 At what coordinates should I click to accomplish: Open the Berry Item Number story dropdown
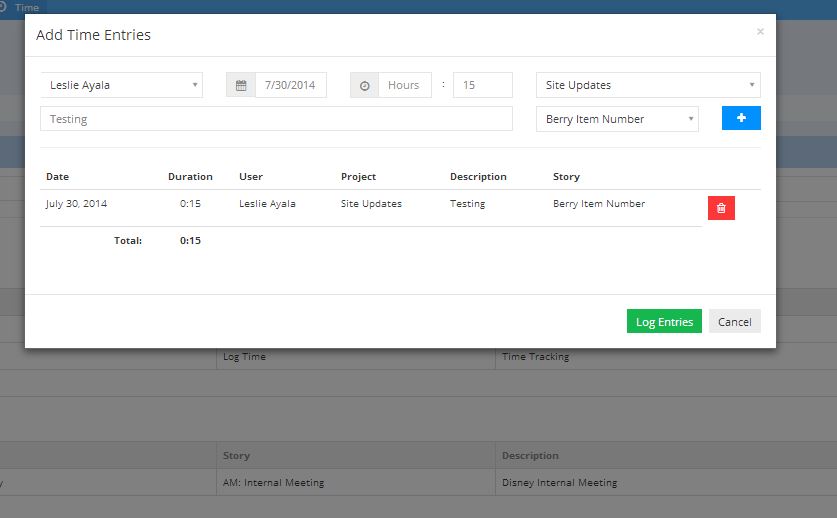click(x=617, y=119)
